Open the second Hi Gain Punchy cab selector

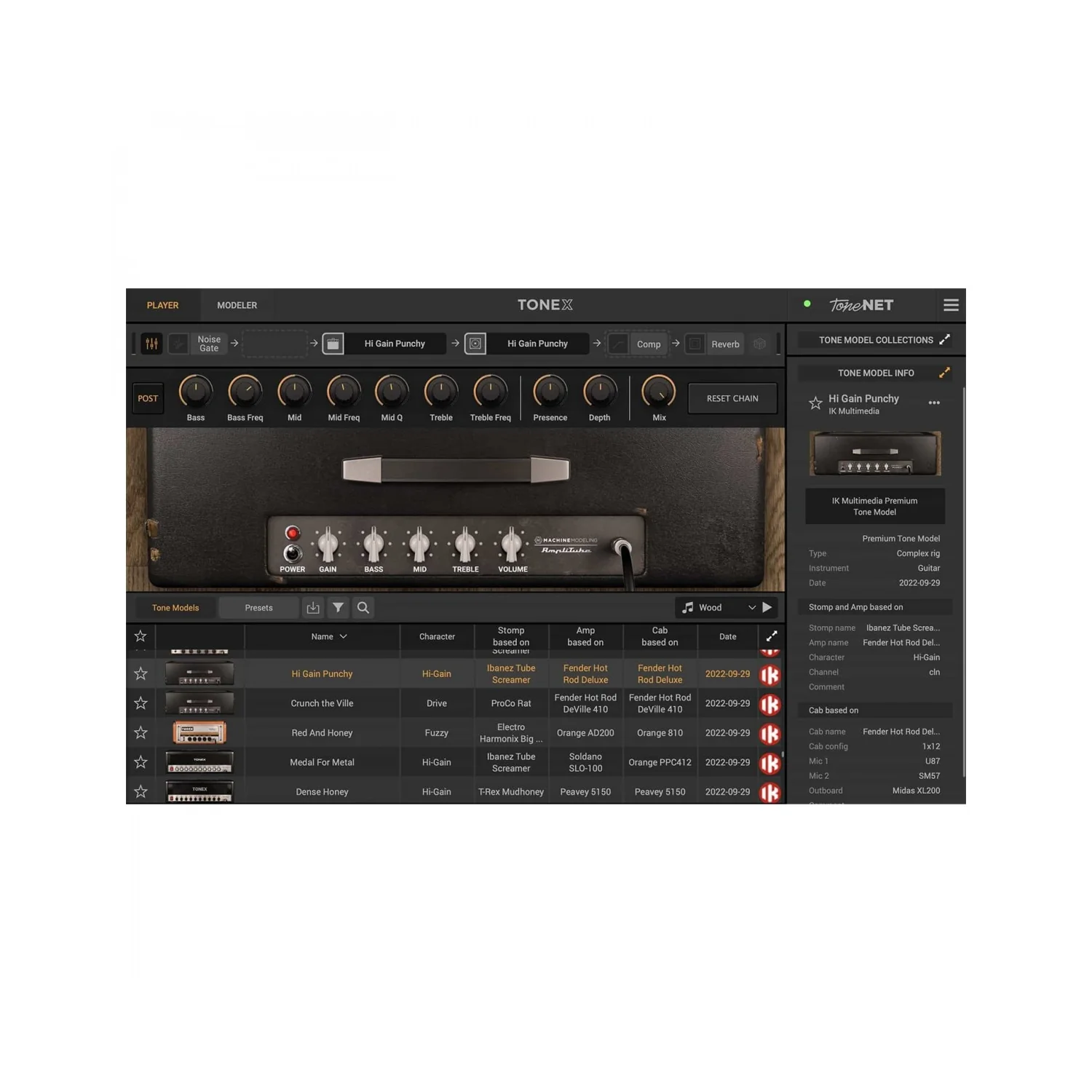tap(537, 344)
